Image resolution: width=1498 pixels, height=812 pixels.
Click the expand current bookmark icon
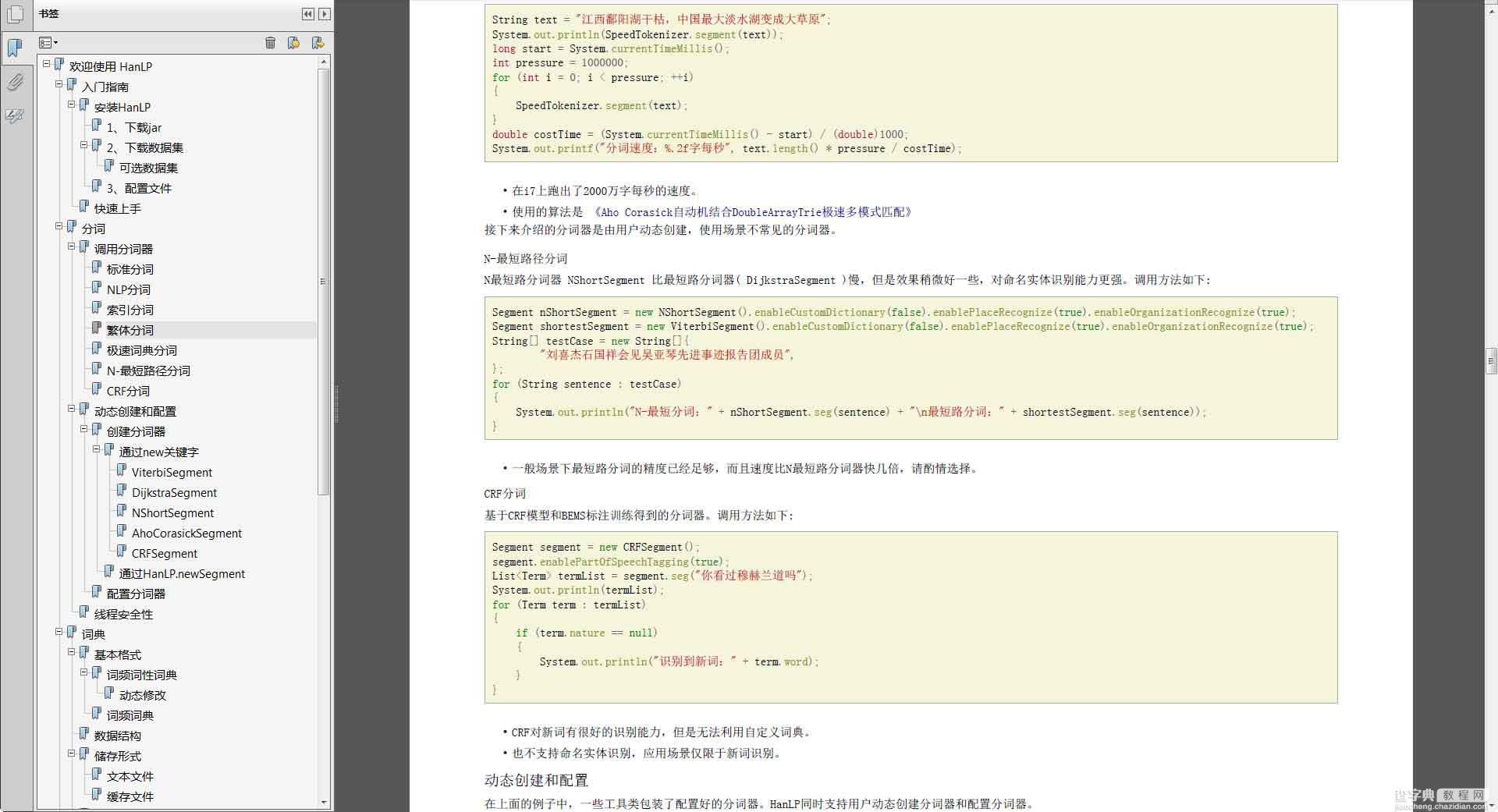click(x=318, y=43)
